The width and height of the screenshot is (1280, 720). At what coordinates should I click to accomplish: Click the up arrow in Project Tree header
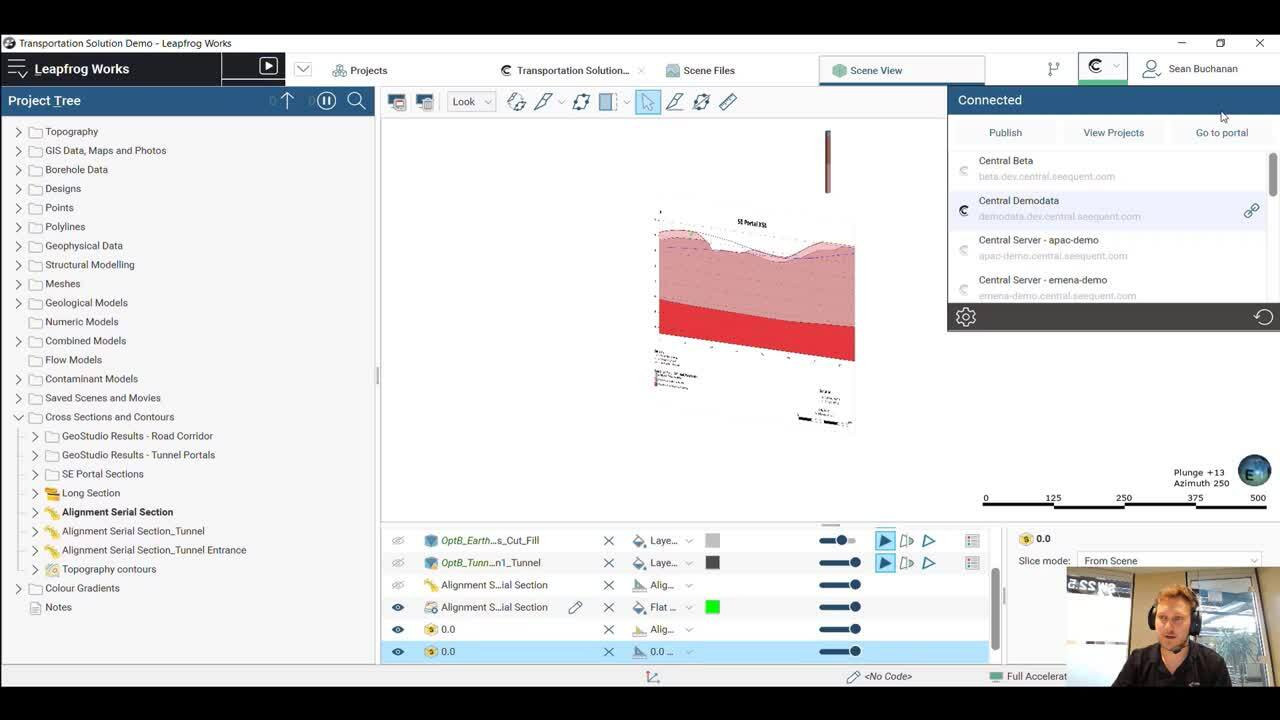pos(287,100)
